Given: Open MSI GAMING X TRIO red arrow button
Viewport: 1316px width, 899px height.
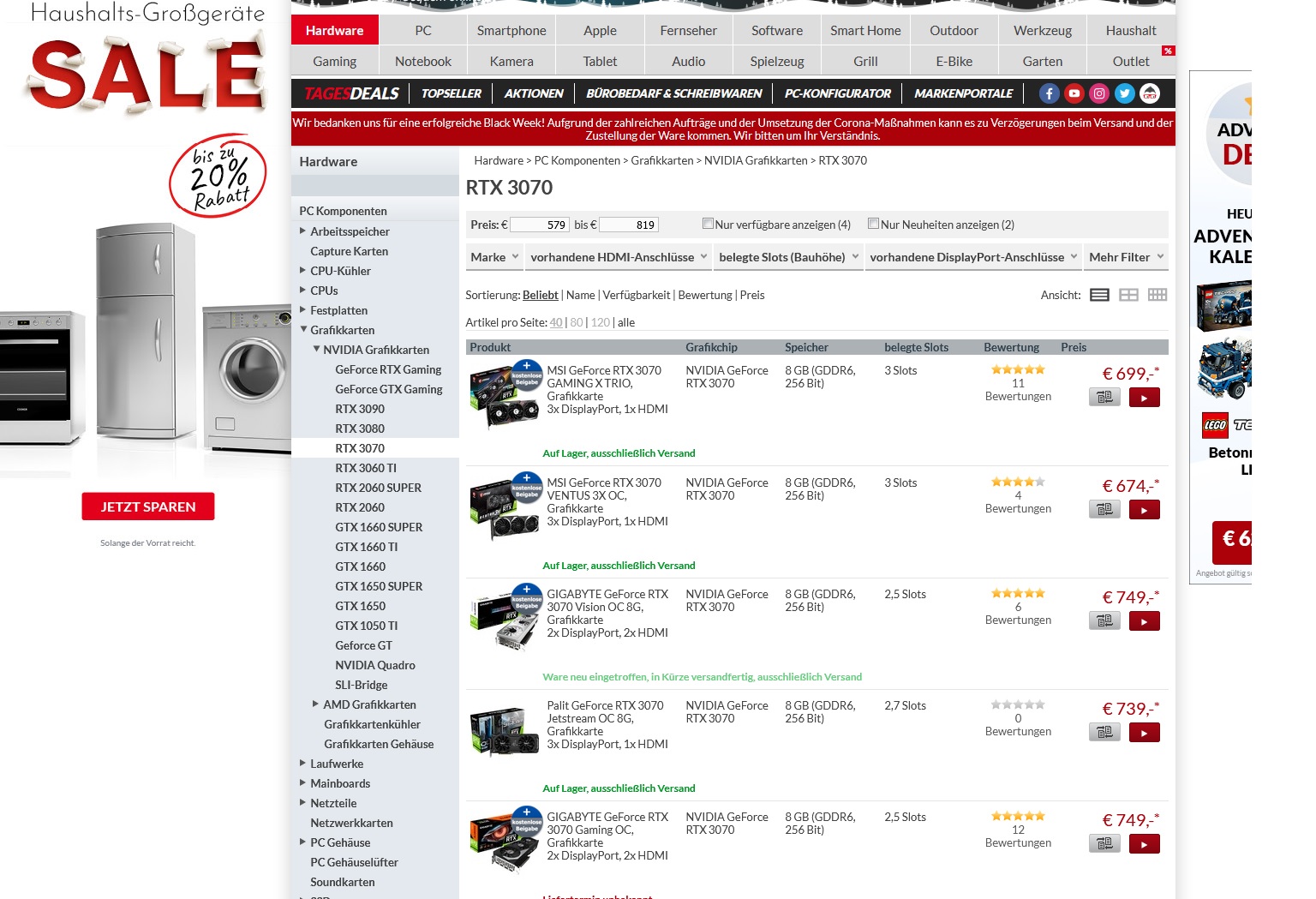Looking at the screenshot, I should coord(1145,398).
